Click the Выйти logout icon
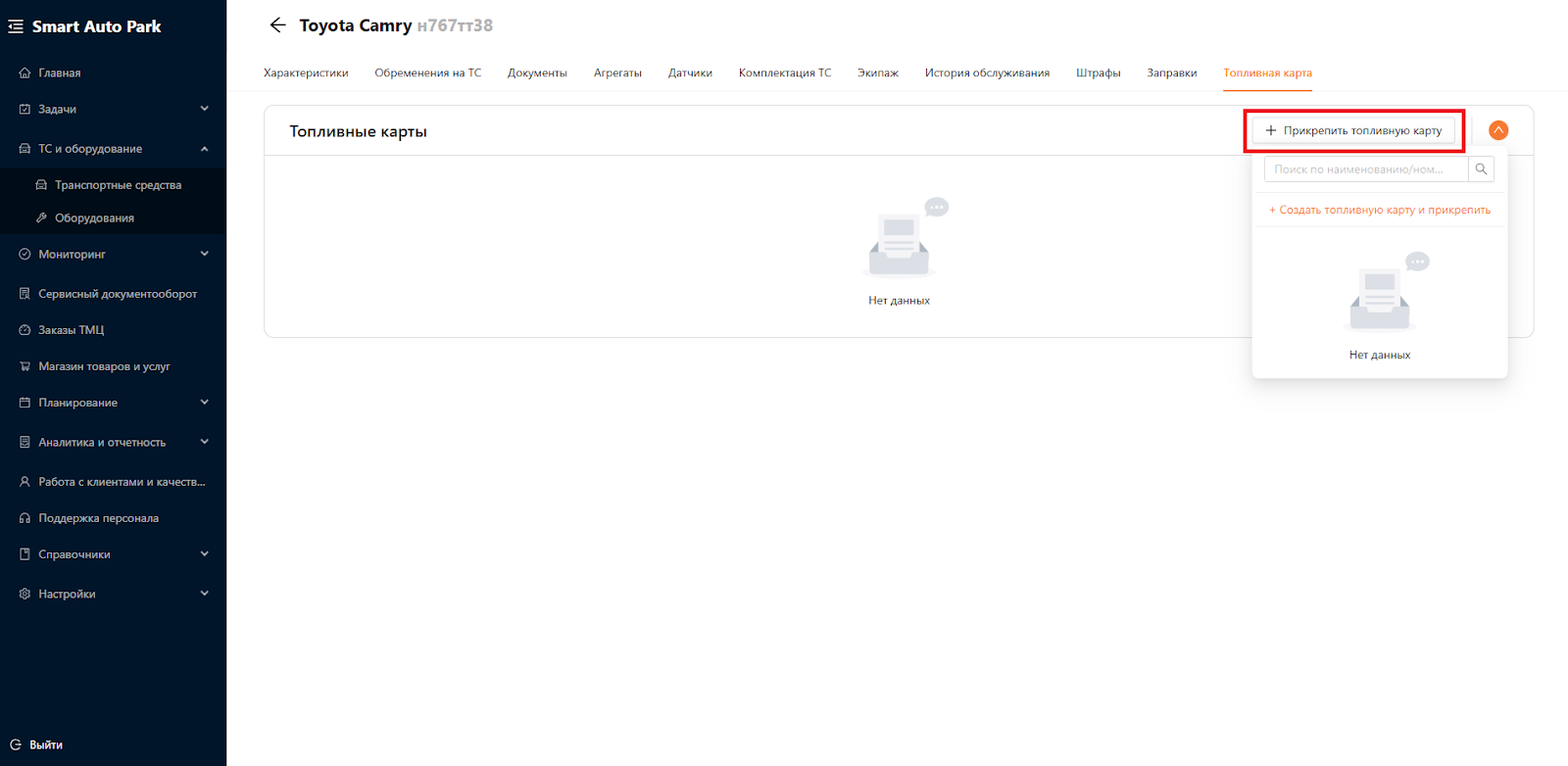The width and height of the screenshot is (1568, 766). [16, 744]
